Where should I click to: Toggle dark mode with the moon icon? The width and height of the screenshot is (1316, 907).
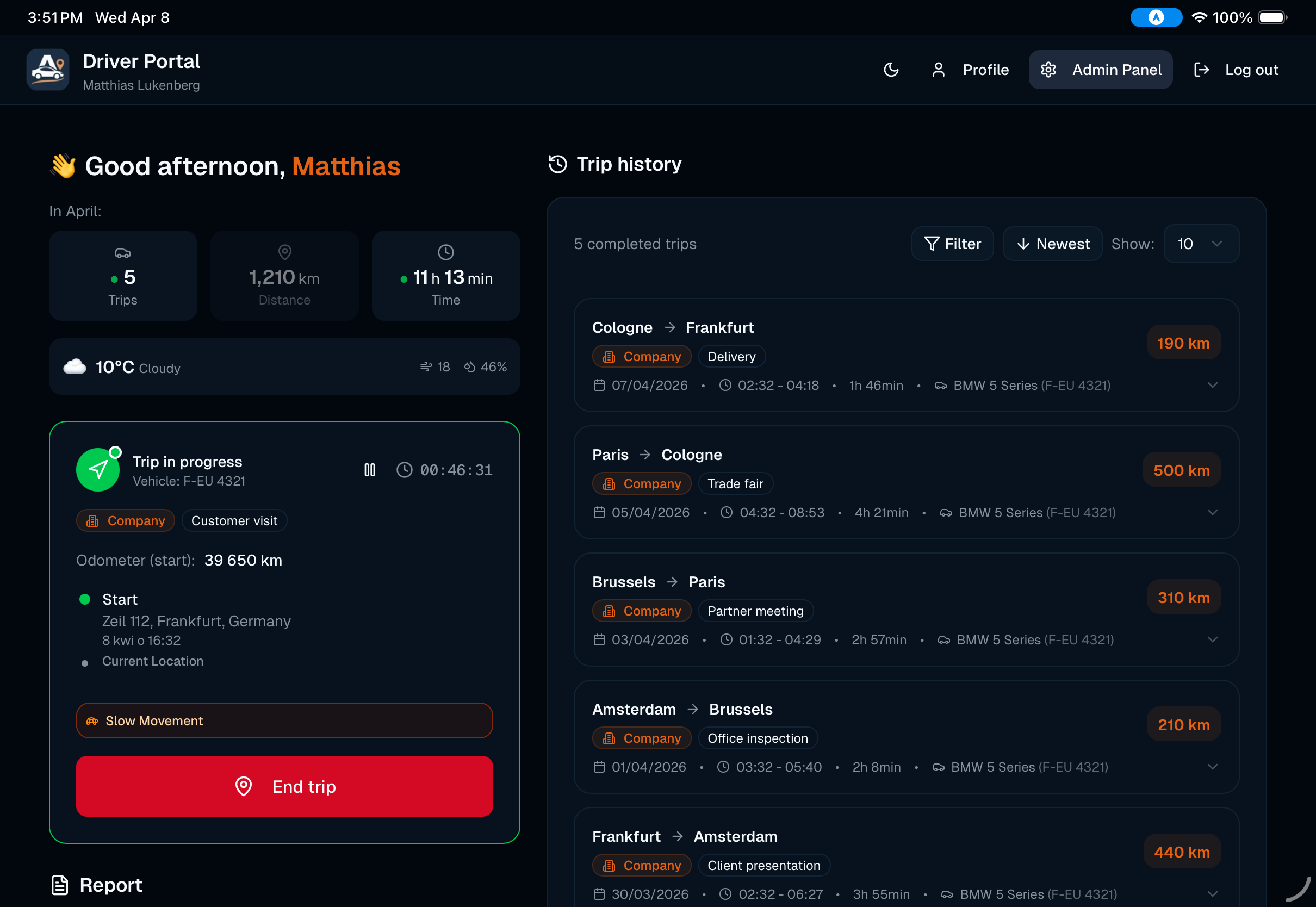click(891, 70)
